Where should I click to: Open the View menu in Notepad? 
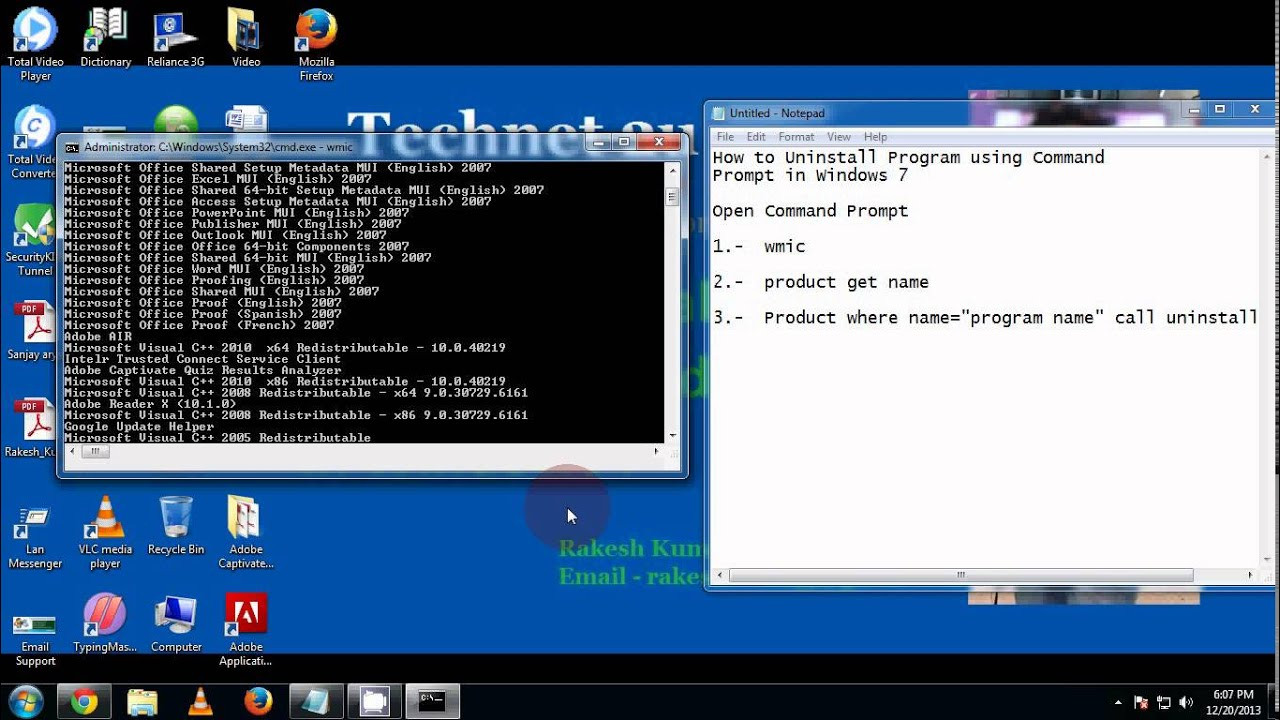click(839, 137)
